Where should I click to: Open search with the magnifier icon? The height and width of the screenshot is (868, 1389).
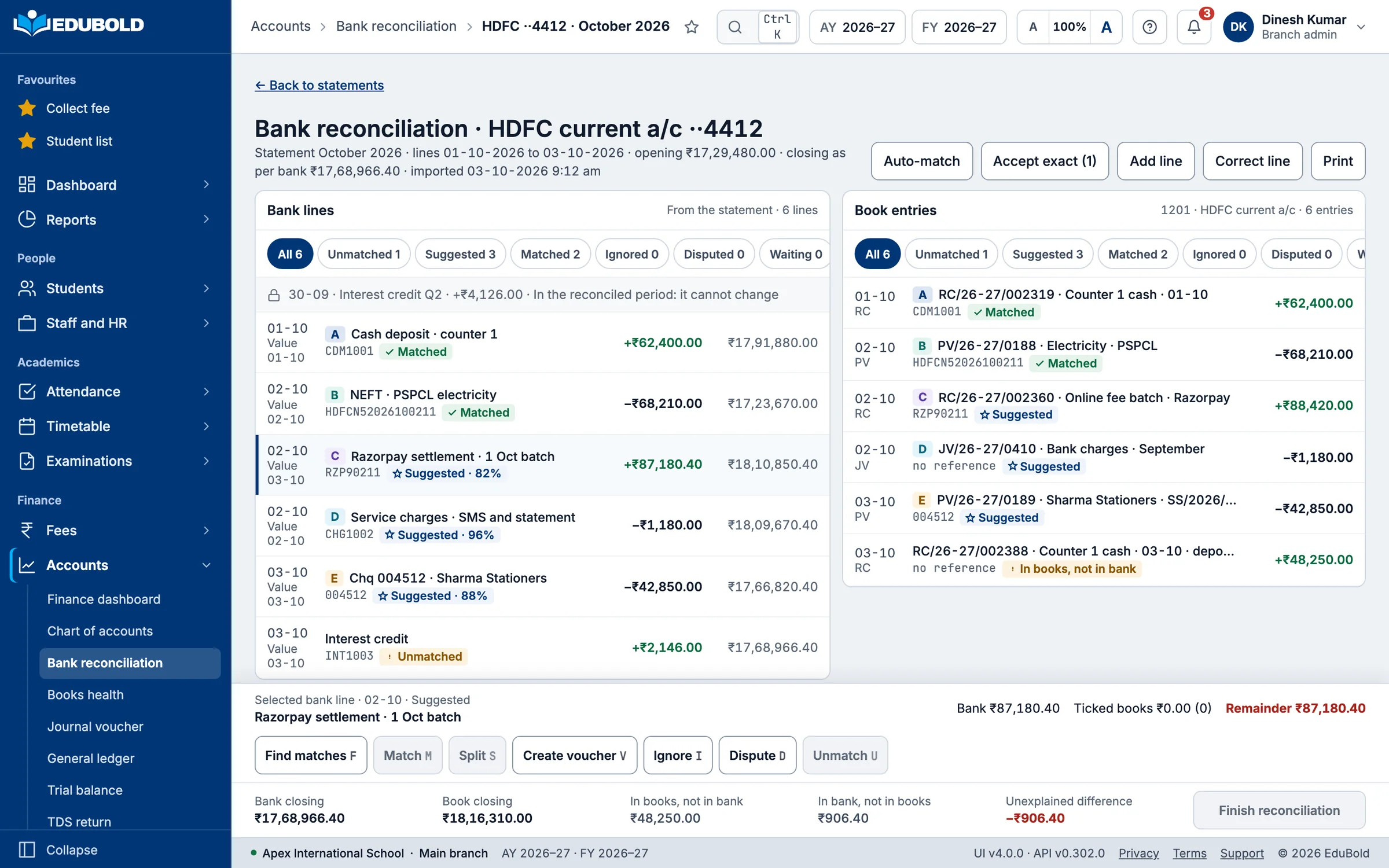[735, 27]
